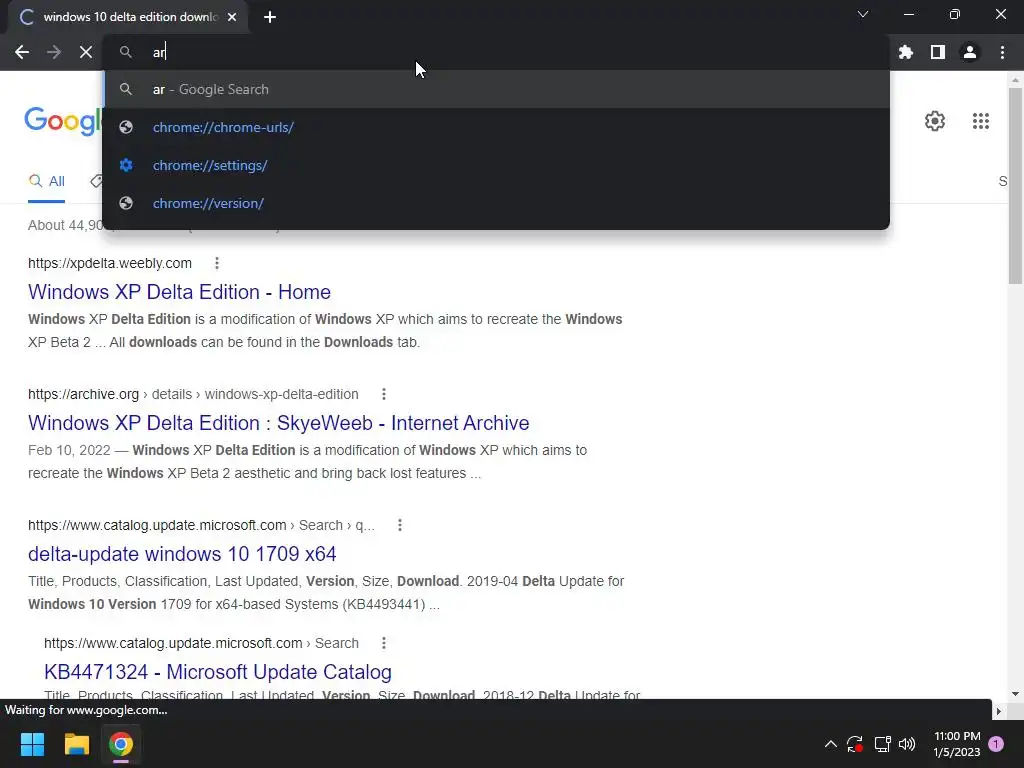Select chrome://version/ suggestion
Image resolution: width=1024 pixels, height=768 pixels.
pyautogui.click(x=496, y=203)
